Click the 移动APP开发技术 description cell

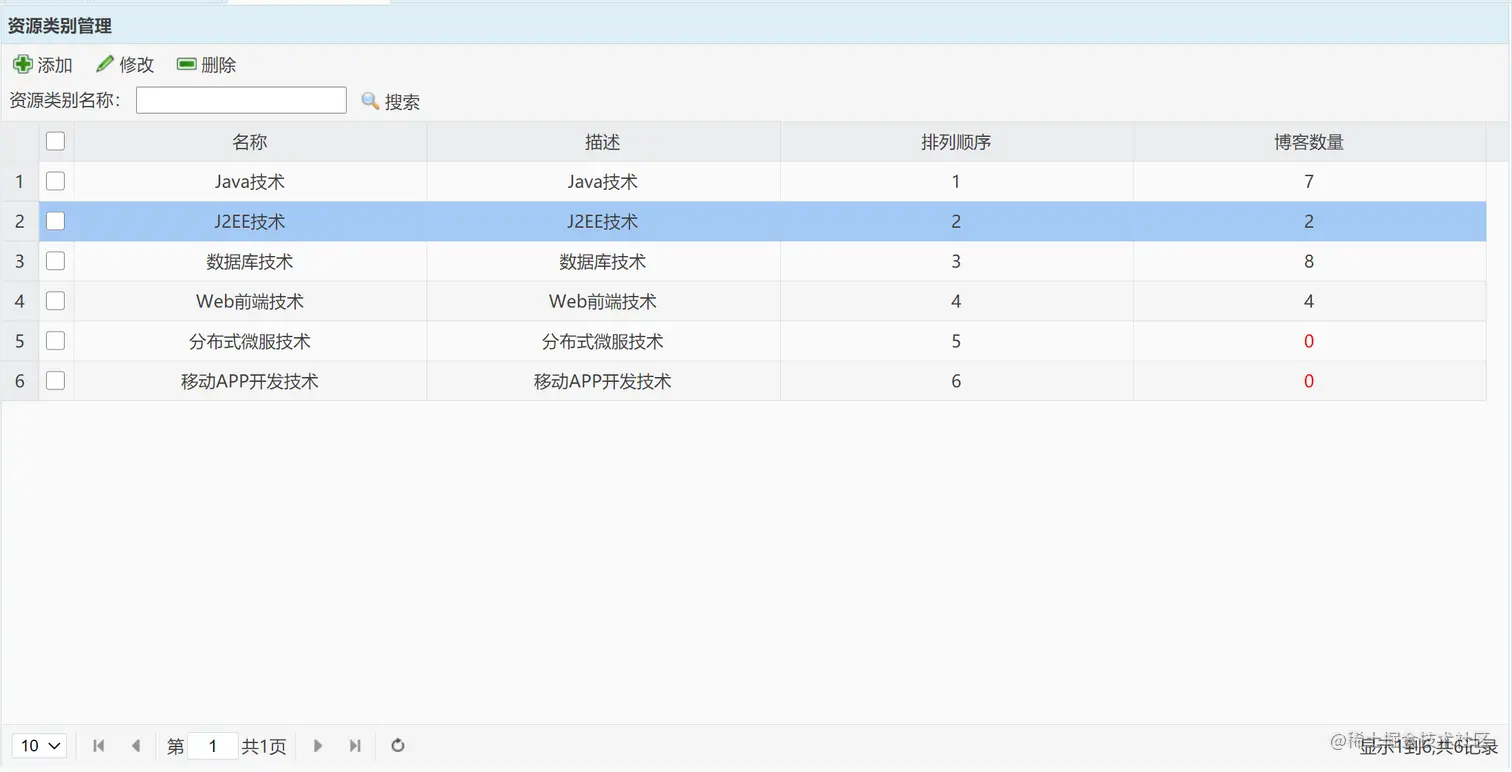pyautogui.click(x=603, y=382)
